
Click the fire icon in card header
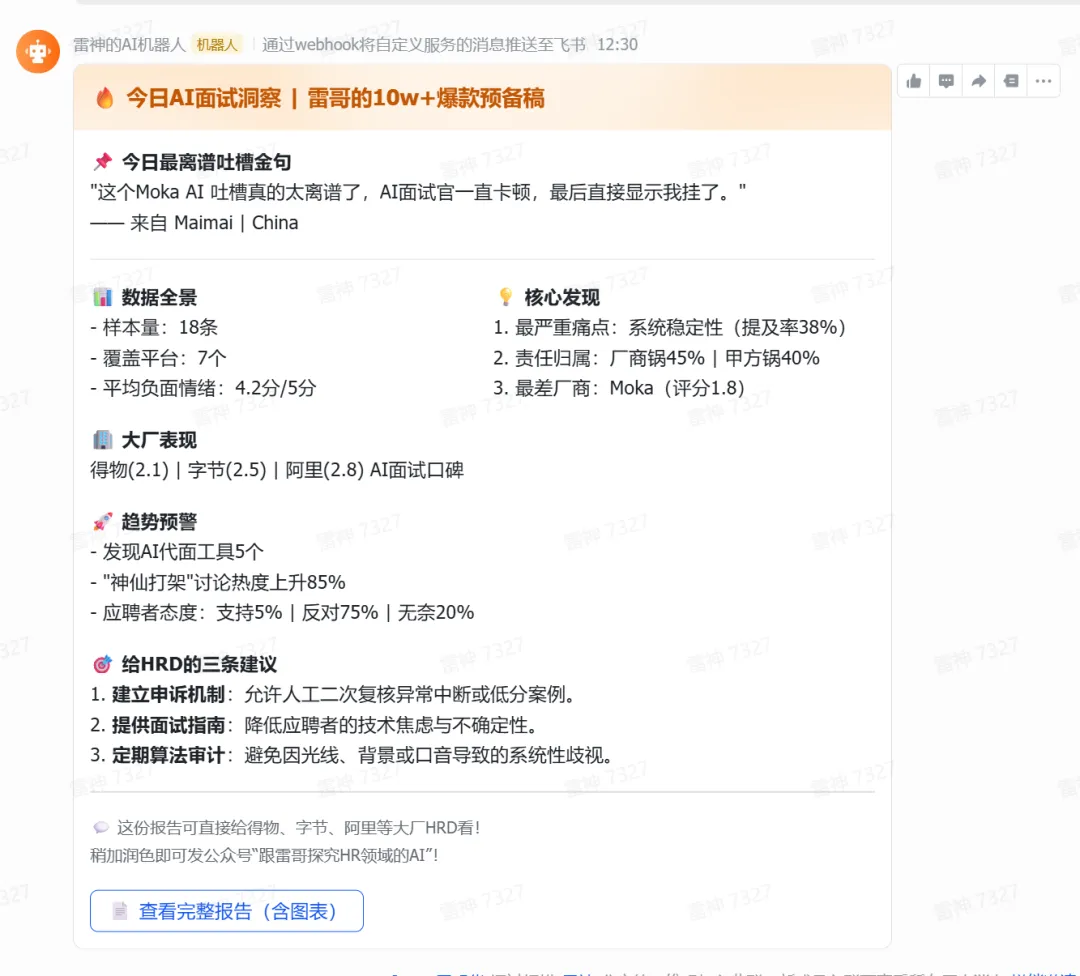click(x=105, y=98)
